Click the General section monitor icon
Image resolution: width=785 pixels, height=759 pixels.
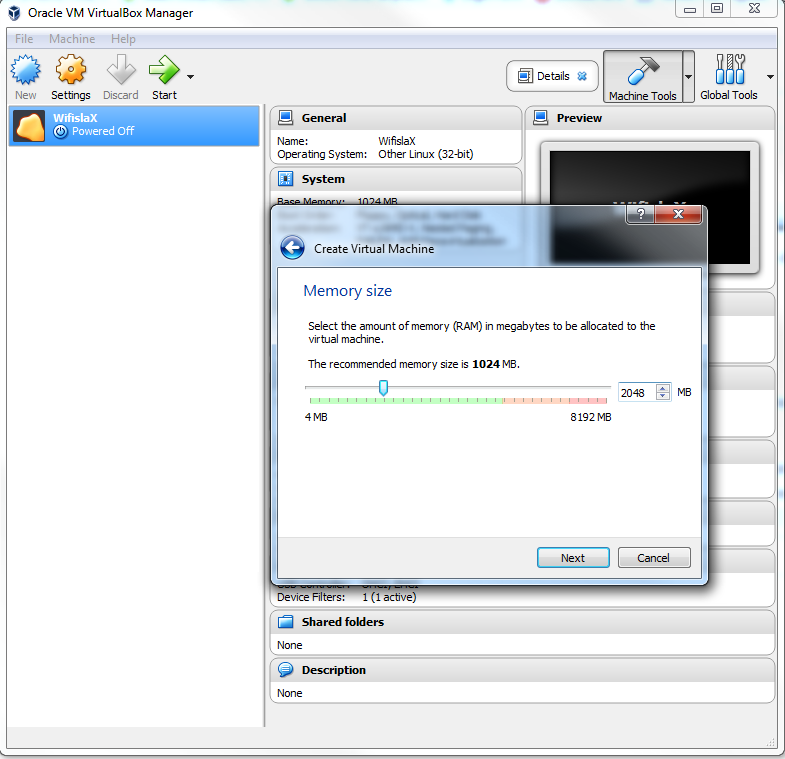click(285, 118)
